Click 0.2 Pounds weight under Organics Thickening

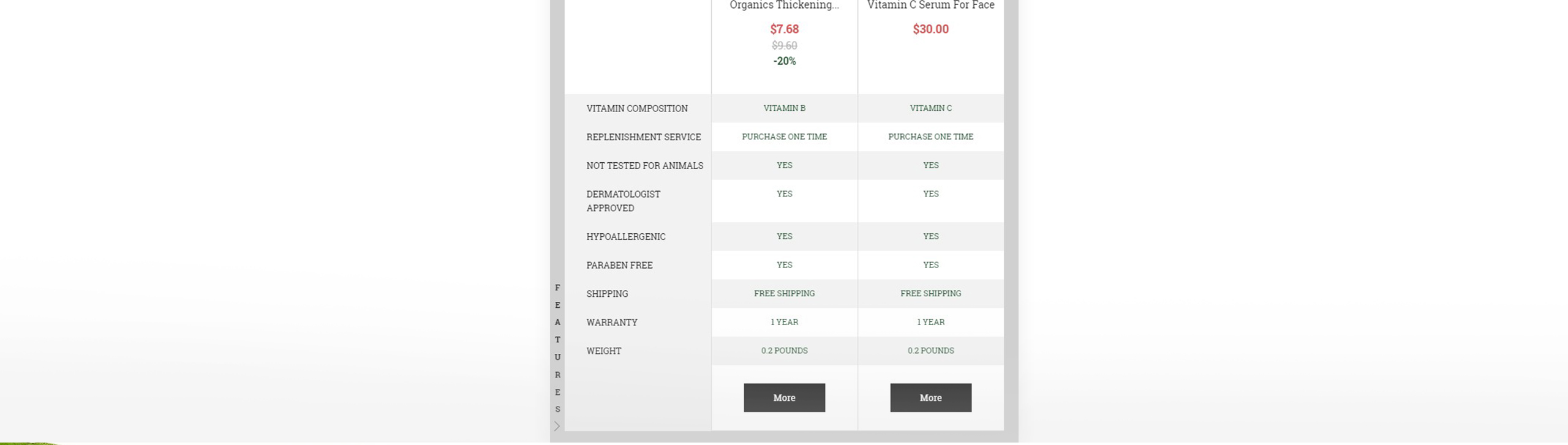coord(784,351)
